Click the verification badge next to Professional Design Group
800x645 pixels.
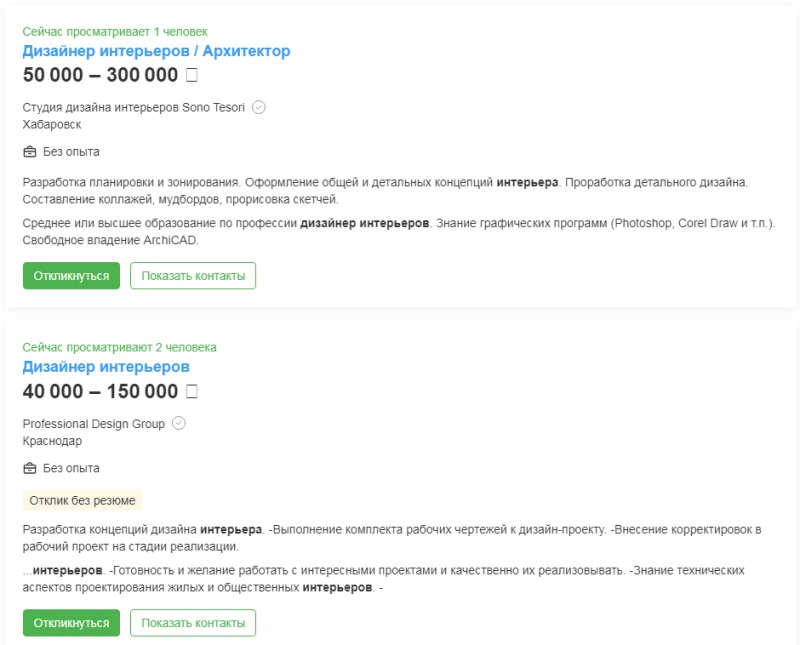[179, 423]
